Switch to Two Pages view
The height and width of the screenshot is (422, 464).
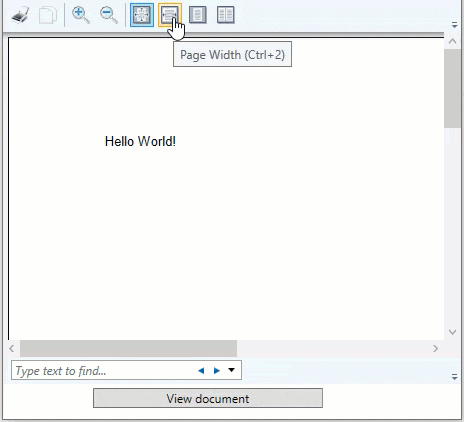click(x=226, y=15)
